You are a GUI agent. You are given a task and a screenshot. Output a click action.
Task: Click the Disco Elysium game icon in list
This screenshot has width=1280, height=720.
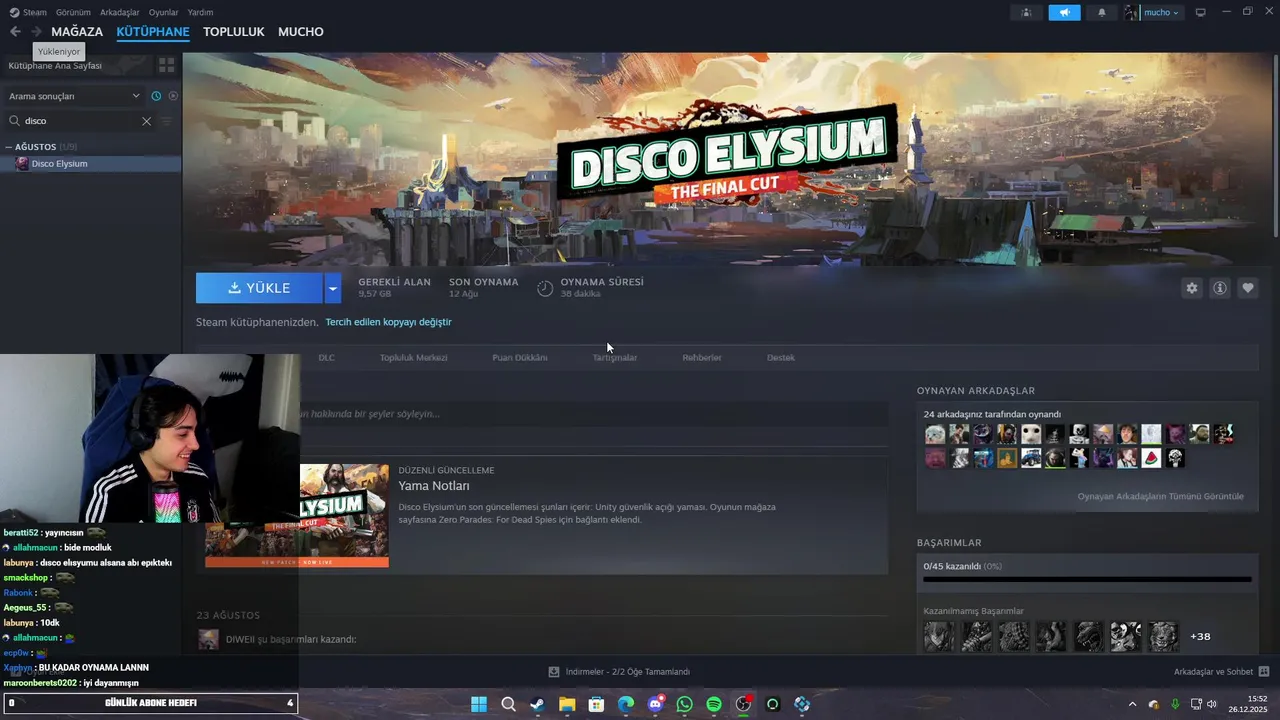point(22,164)
